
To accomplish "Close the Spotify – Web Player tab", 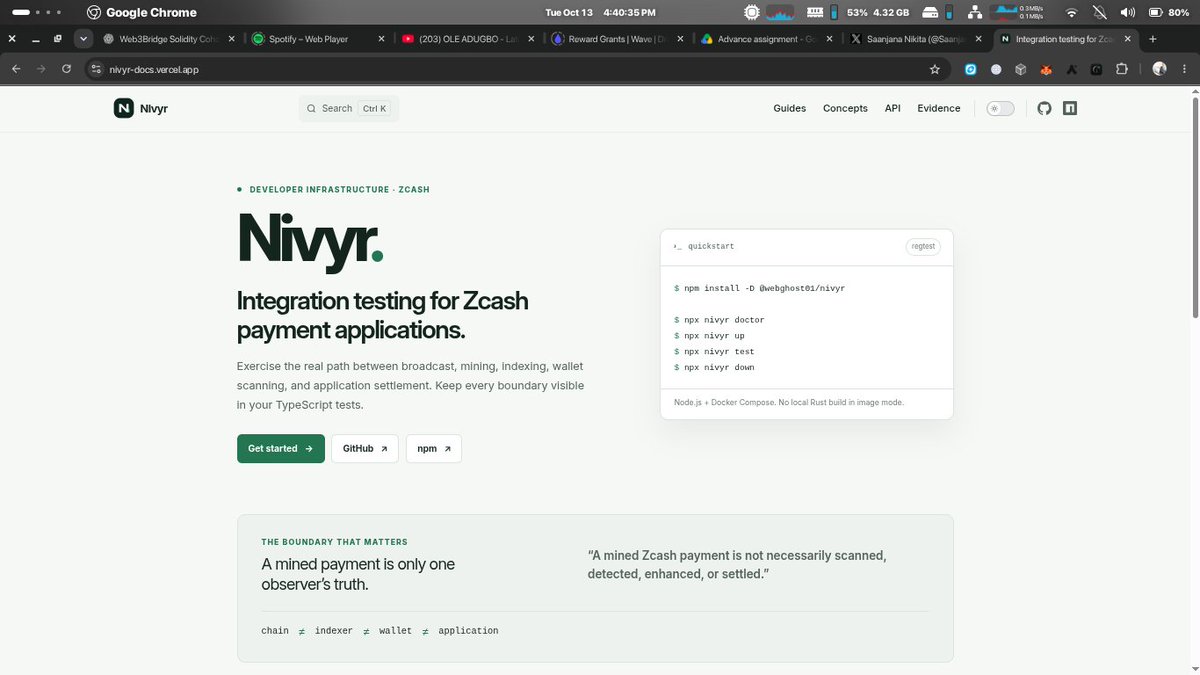I will (x=380, y=39).
